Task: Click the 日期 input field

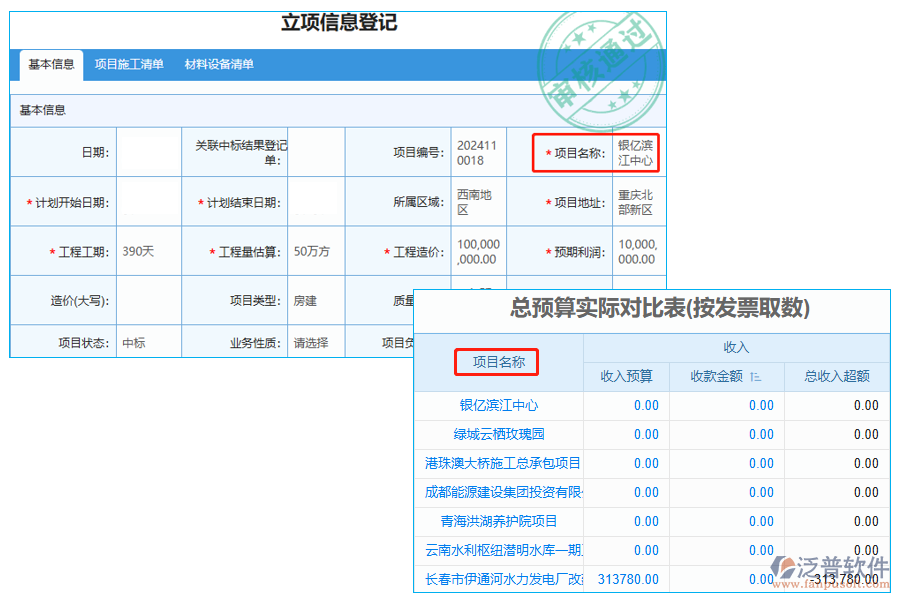Action: pyautogui.click(x=148, y=152)
